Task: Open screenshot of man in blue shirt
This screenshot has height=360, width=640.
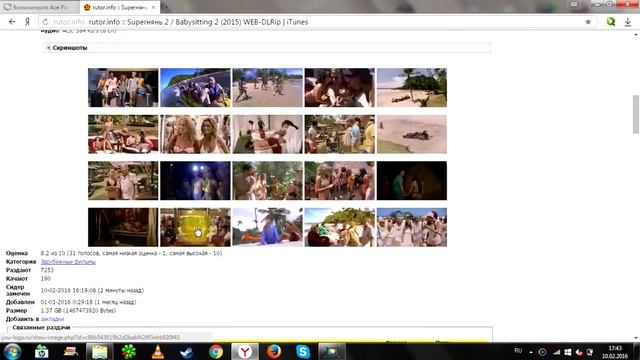Action: (x=267, y=227)
